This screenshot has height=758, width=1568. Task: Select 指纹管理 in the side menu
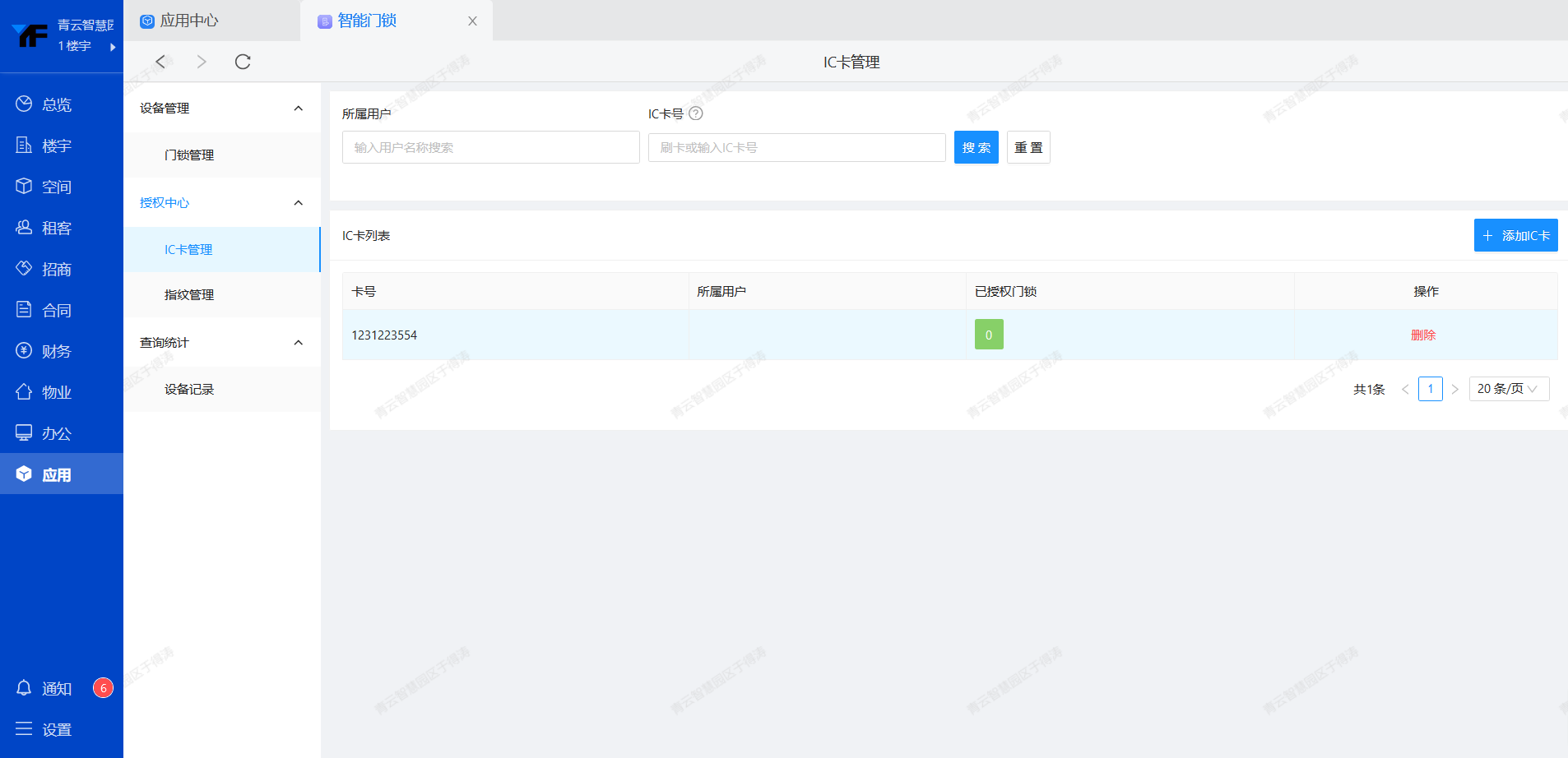[189, 295]
